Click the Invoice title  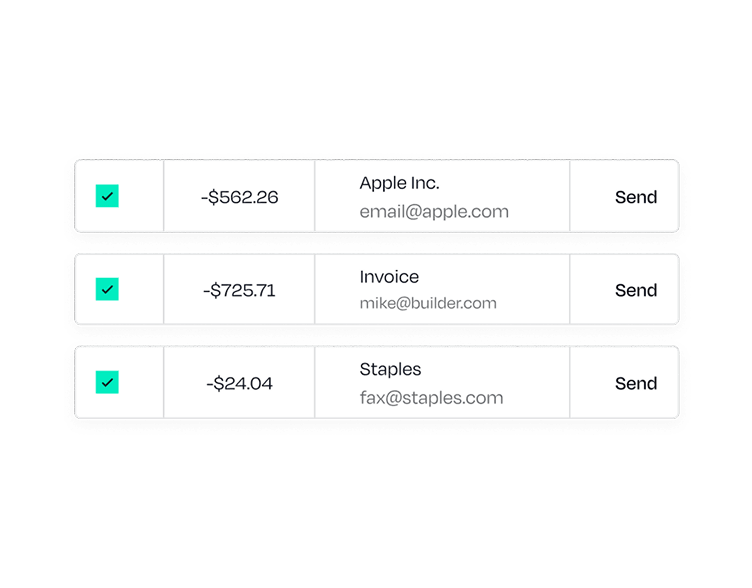(389, 277)
